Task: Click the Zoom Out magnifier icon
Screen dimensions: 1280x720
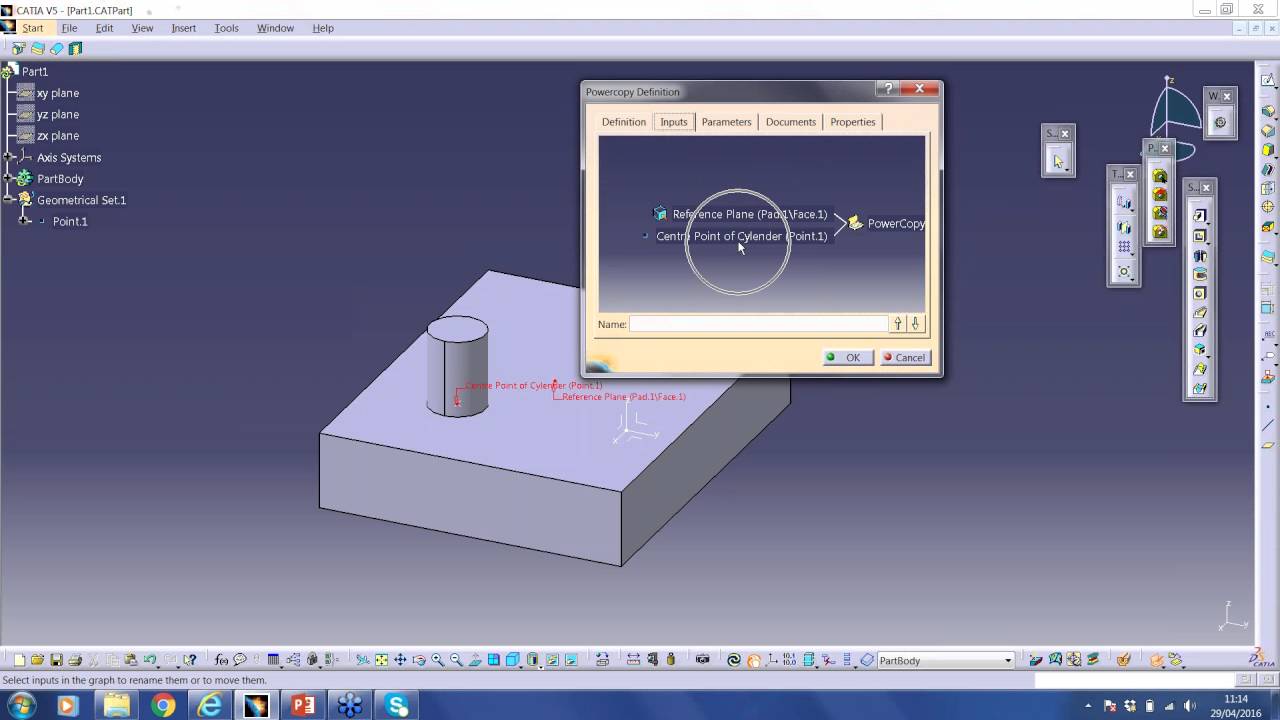Action: coord(456,660)
